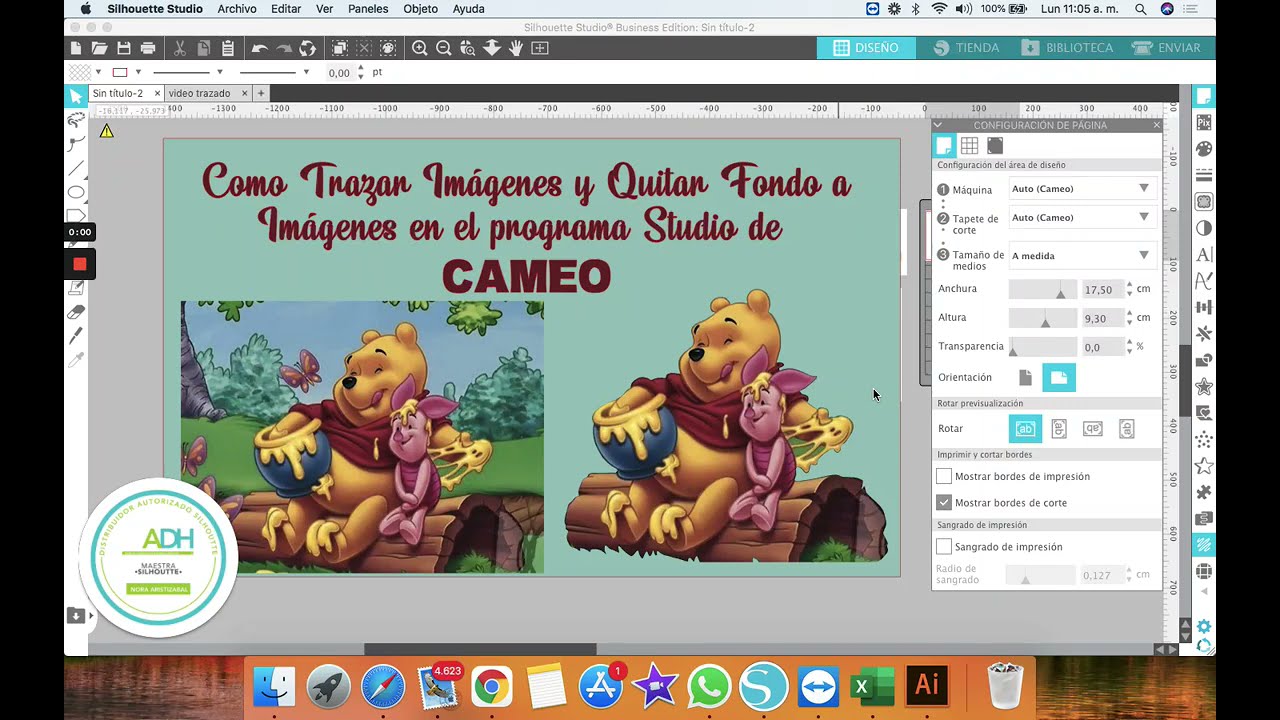
Task: Add a new document tab with plus
Action: pyautogui.click(x=261, y=93)
